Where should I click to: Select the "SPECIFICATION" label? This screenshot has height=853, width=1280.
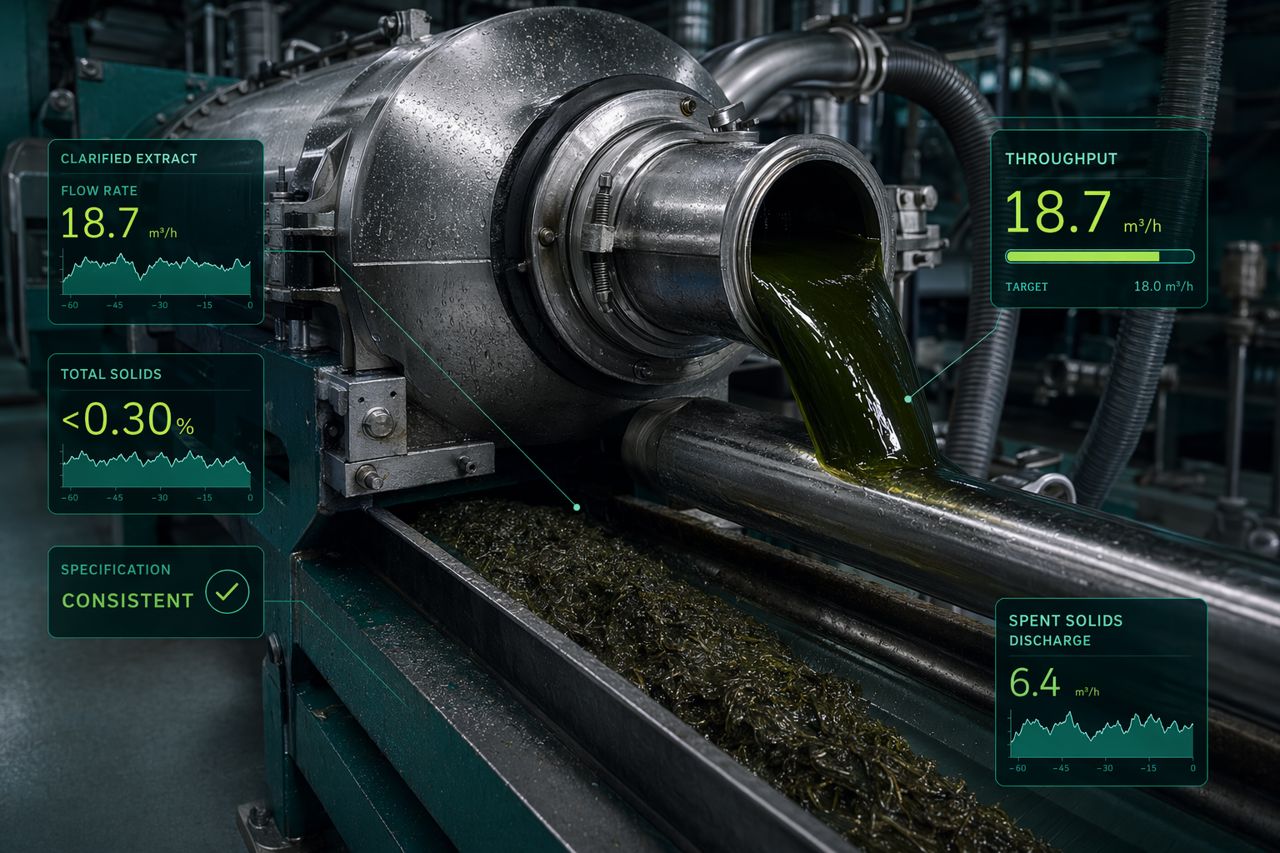116,569
